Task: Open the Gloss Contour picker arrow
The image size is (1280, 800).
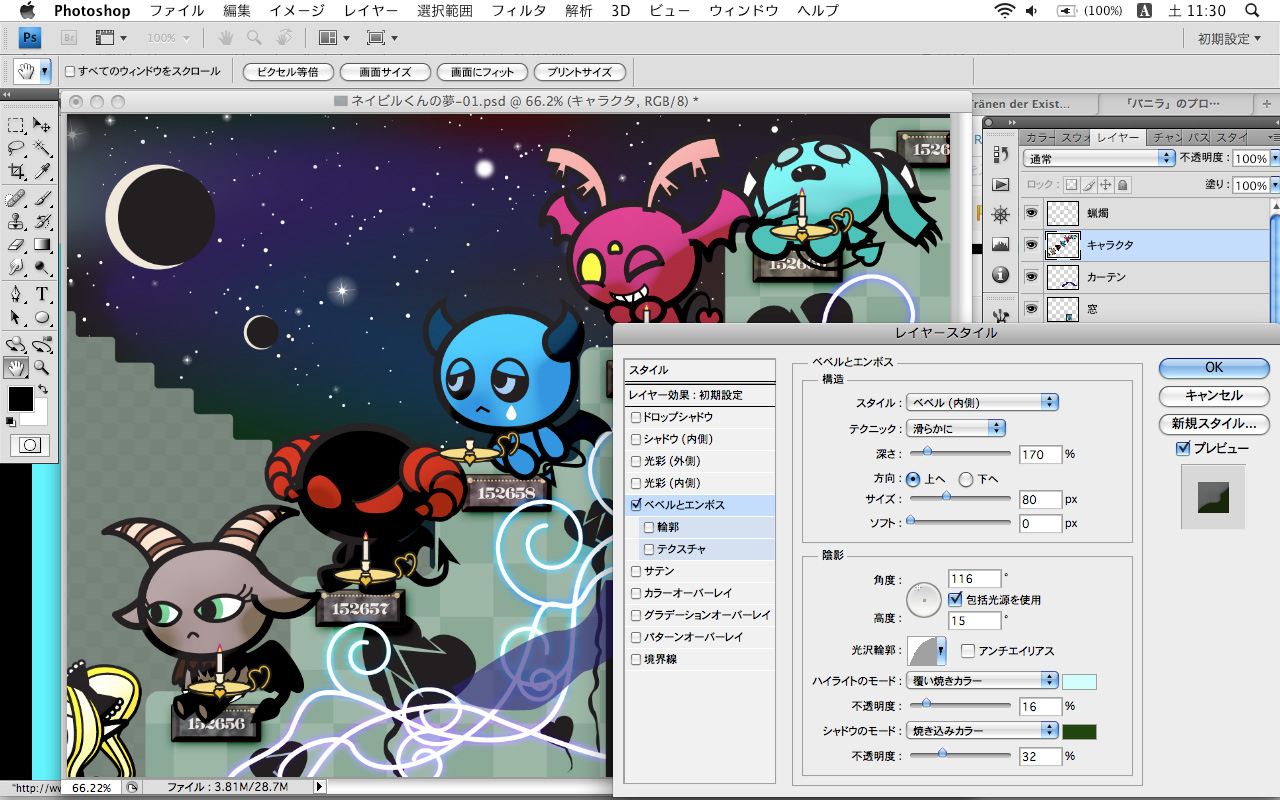Action: (941, 651)
